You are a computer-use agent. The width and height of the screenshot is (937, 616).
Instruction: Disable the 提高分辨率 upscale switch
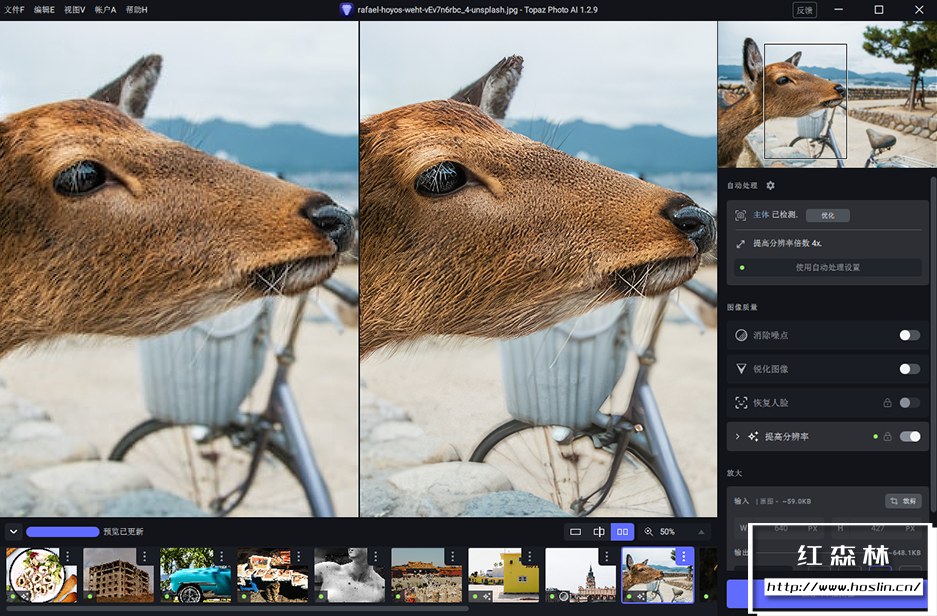[x=910, y=437]
